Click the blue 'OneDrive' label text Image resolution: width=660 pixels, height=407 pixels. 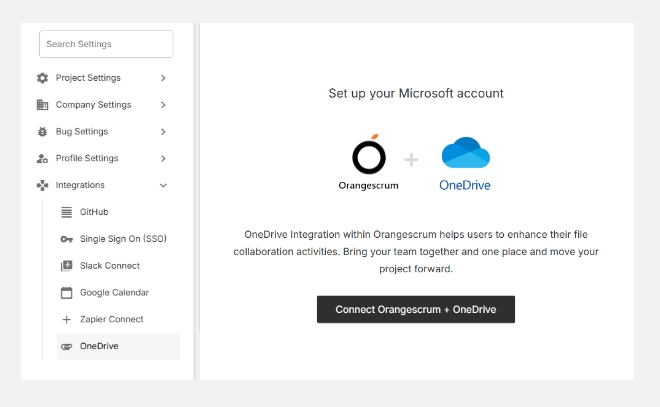point(465,185)
